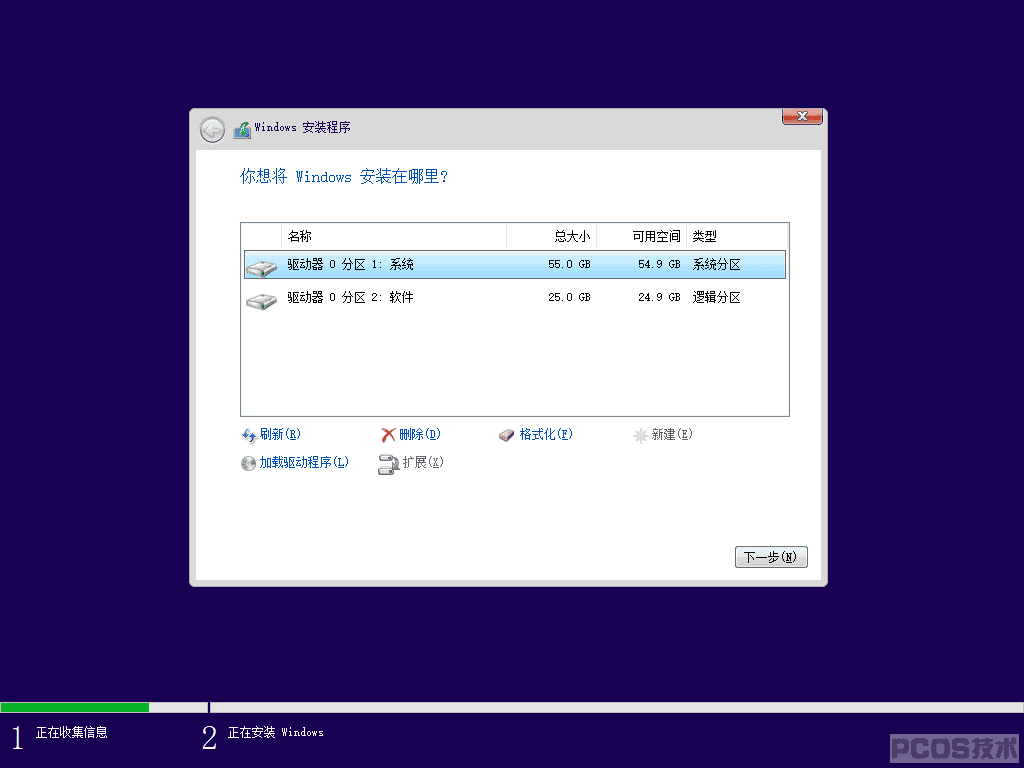
Task: Click the red X delete (删除) icon
Action: tap(388, 435)
